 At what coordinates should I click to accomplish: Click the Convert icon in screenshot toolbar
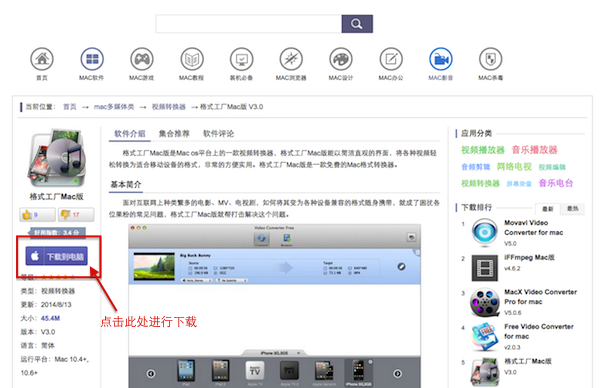pos(262,239)
